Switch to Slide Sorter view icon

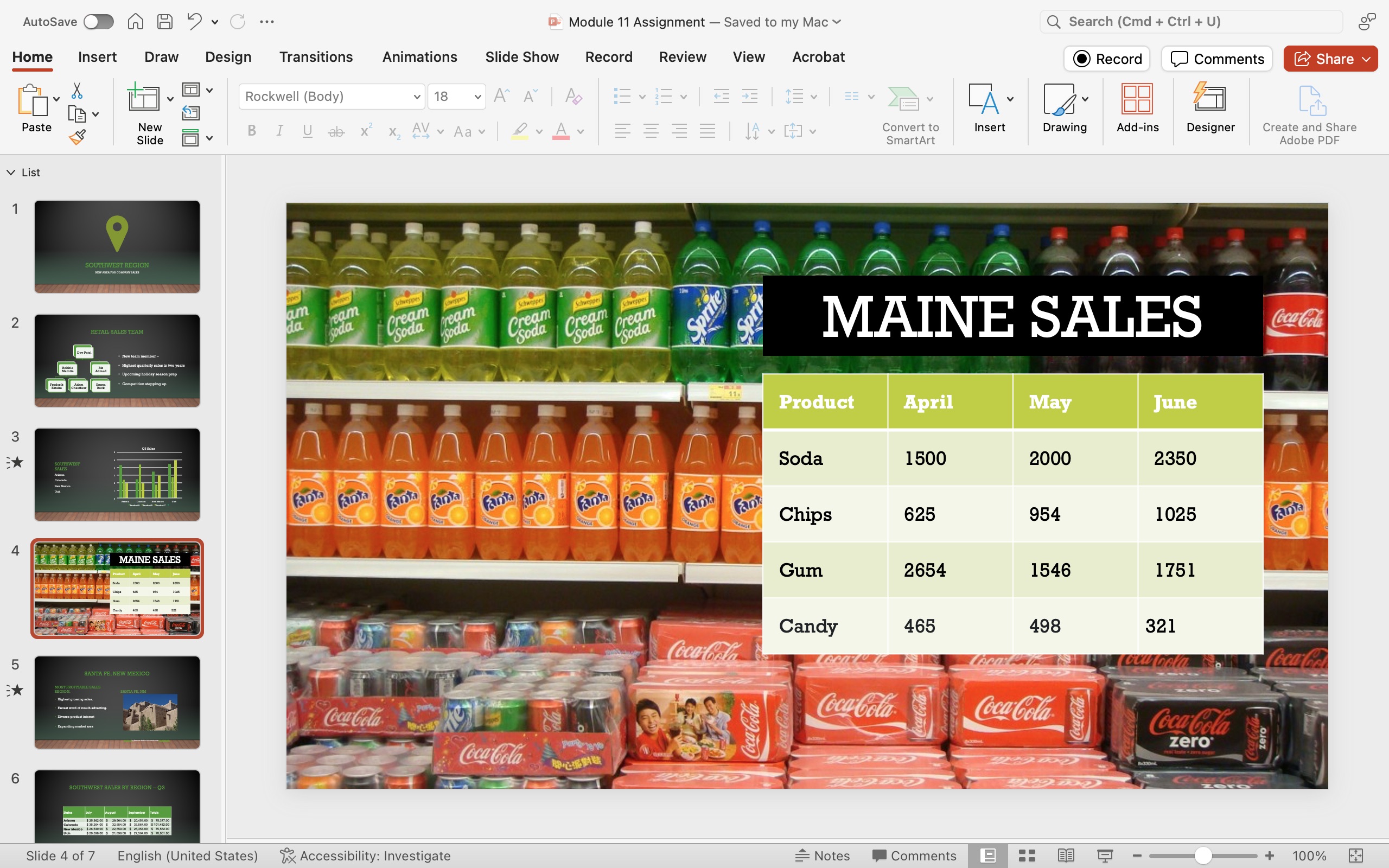pyautogui.click(x=1027, y=856)
